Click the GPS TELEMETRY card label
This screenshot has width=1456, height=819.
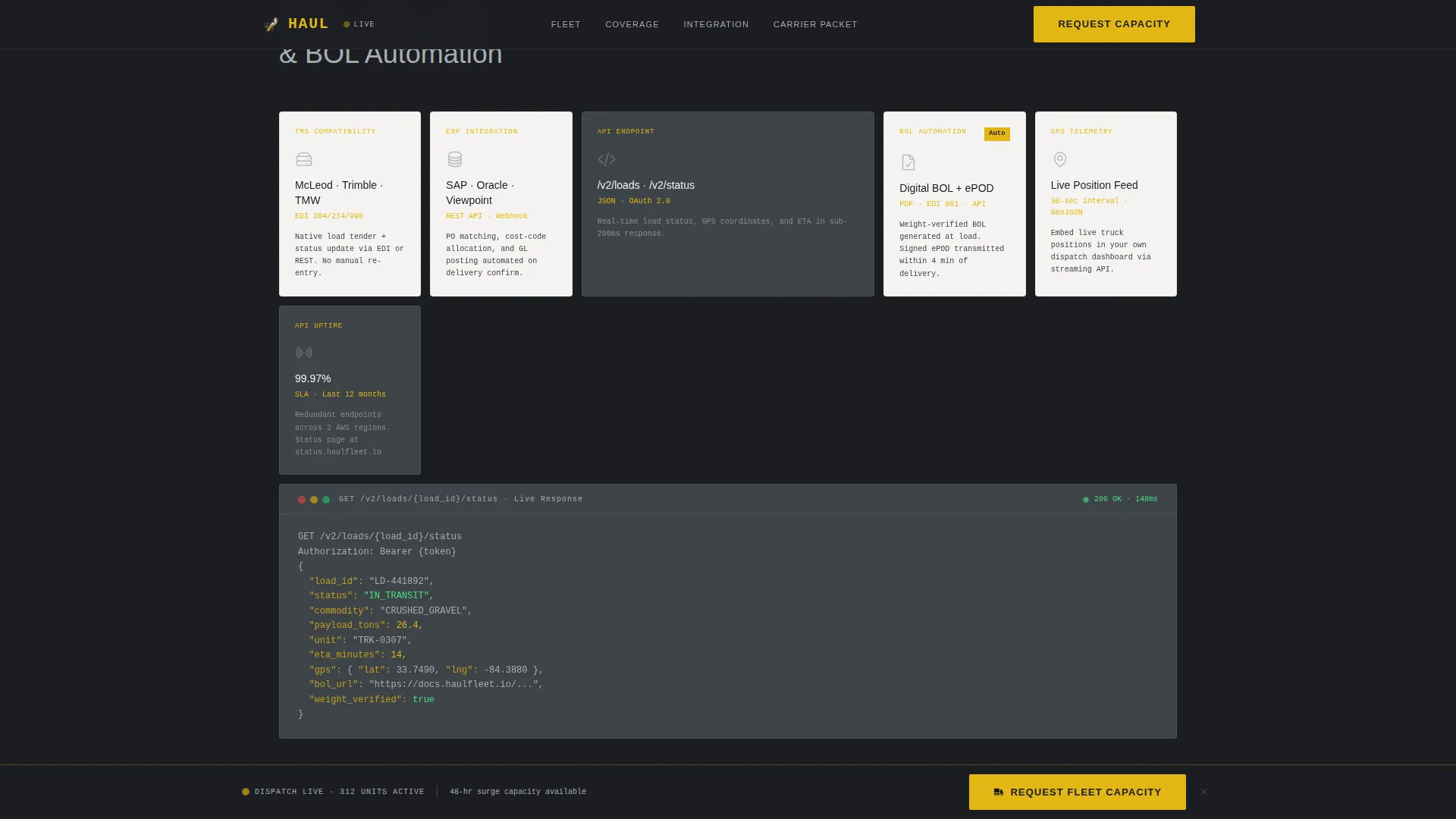click(1081, 132)
